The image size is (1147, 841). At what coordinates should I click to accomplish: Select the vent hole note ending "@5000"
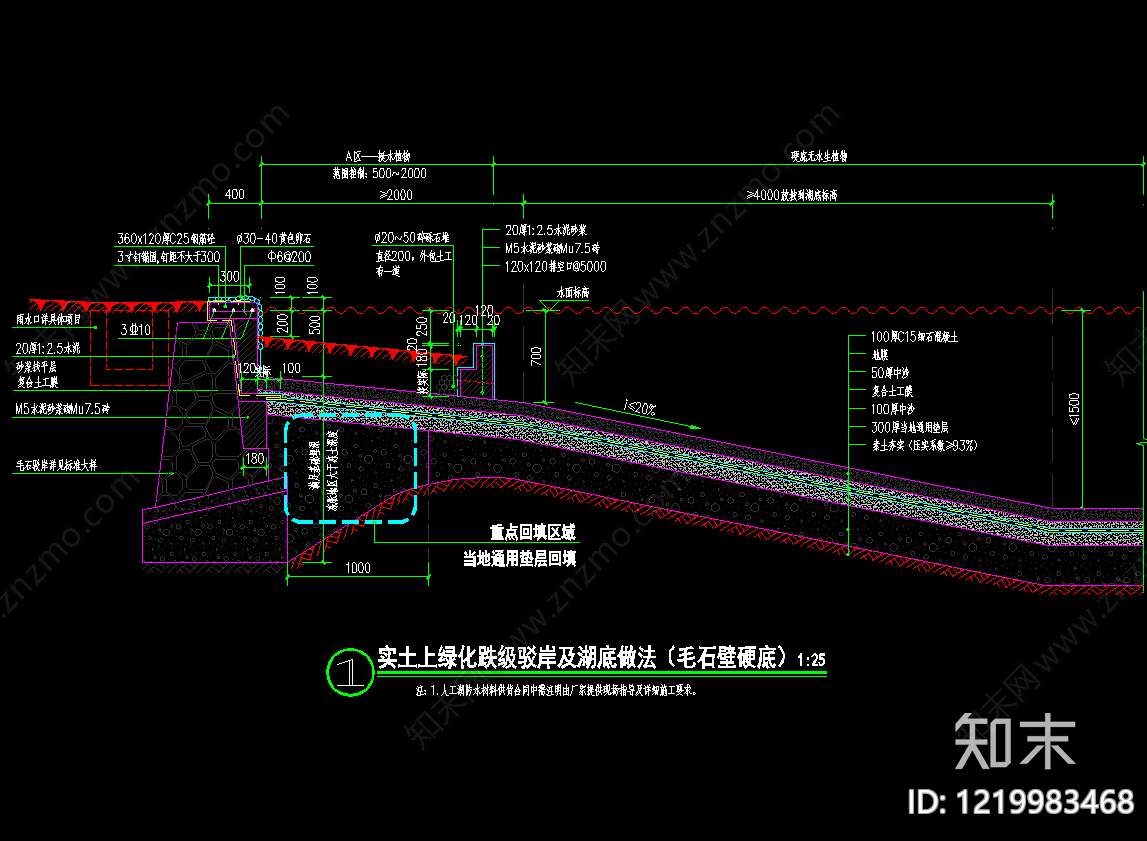click(x=555, y=267)
